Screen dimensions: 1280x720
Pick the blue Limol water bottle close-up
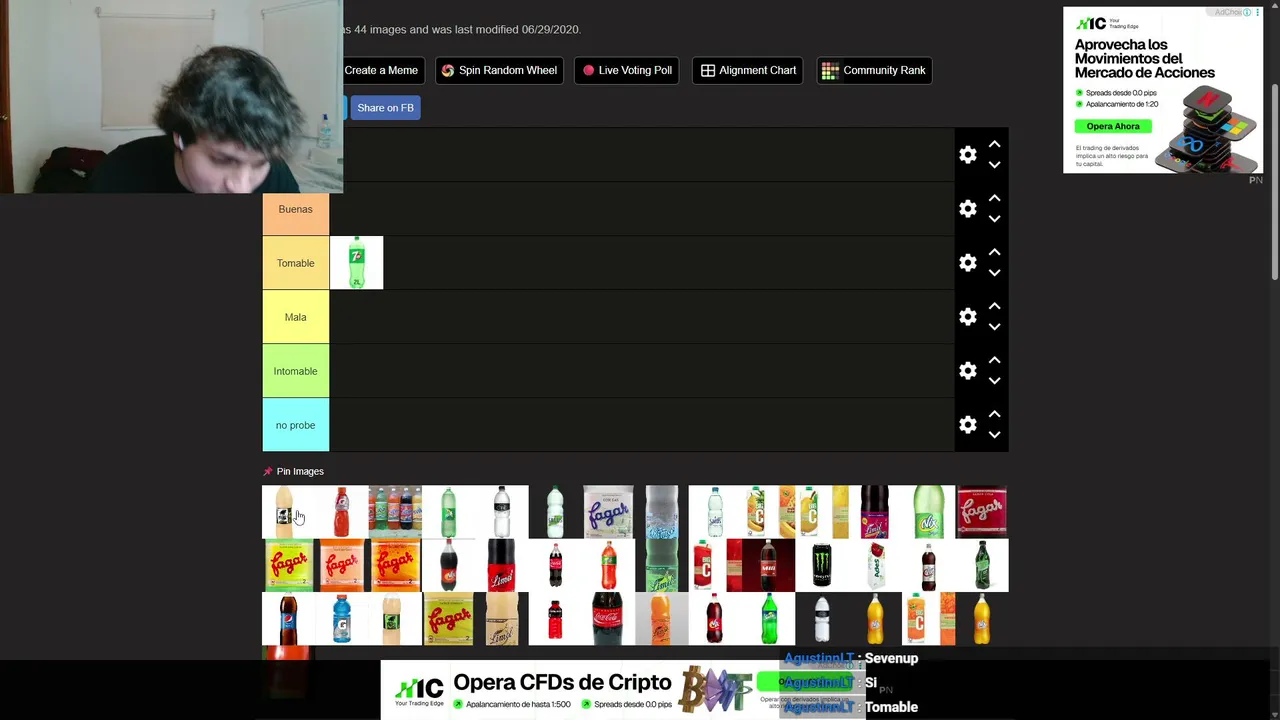click(x=661, y=512)
